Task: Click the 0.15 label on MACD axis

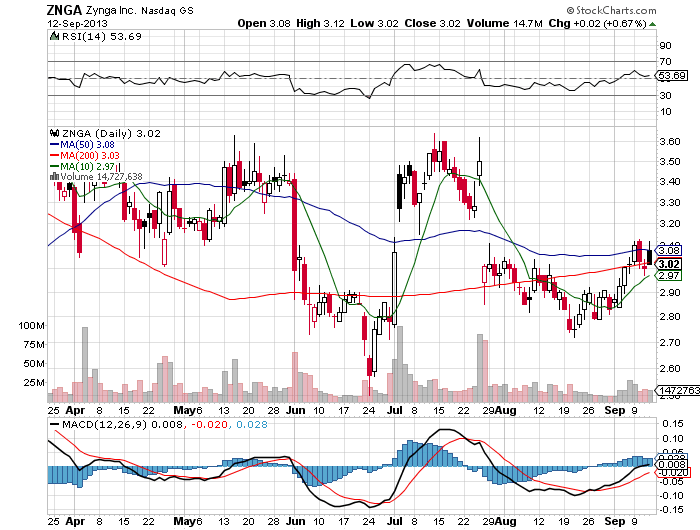Action: [x=673, y=424]
